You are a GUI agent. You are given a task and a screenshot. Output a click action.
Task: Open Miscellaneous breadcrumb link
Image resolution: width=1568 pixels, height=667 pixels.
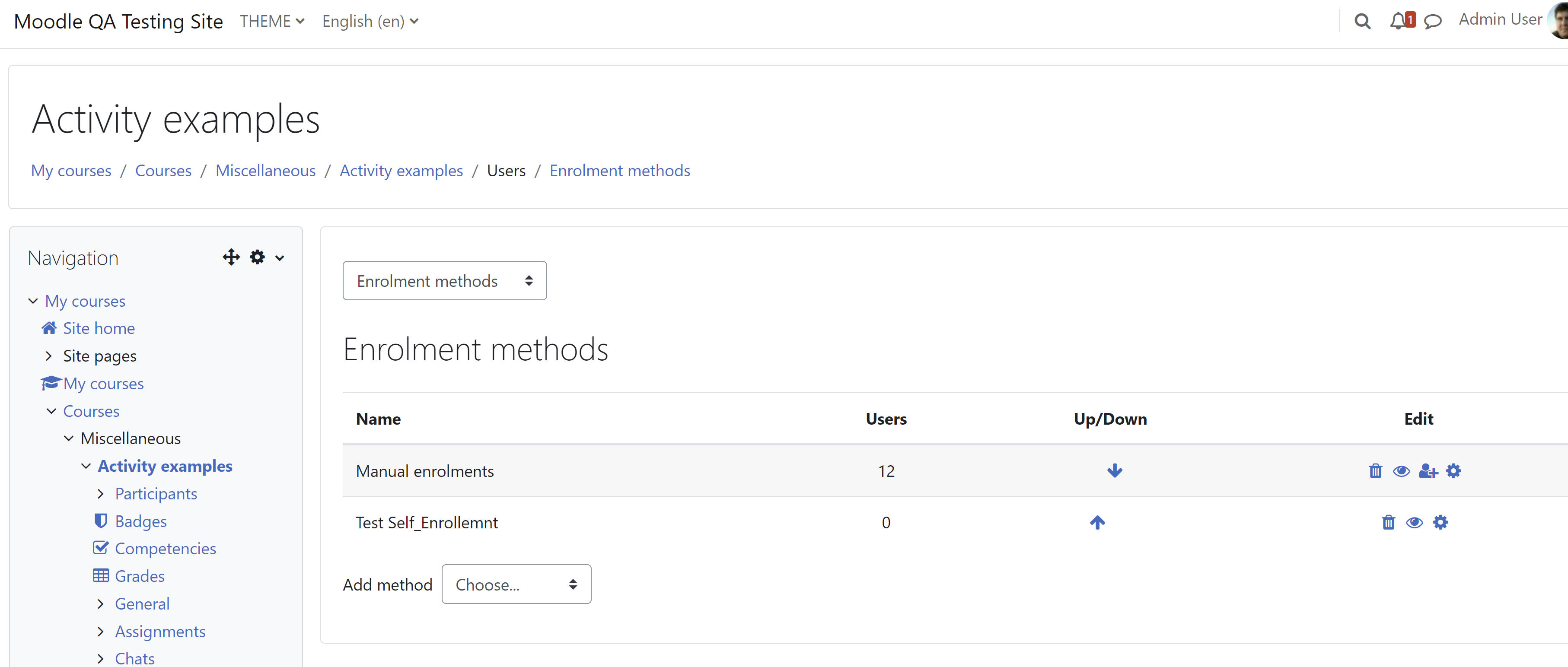click(265, 170)
